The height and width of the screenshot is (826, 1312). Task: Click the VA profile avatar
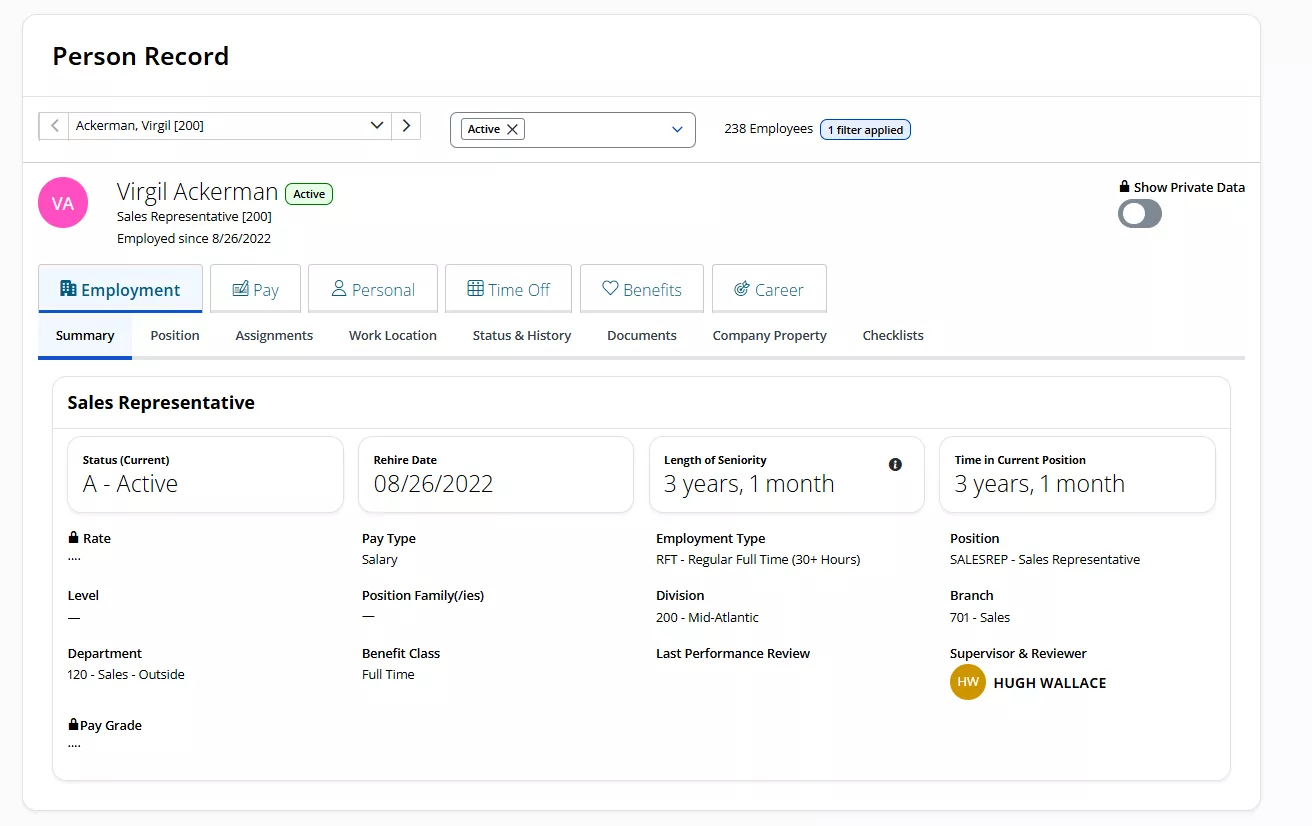point(63,203)
